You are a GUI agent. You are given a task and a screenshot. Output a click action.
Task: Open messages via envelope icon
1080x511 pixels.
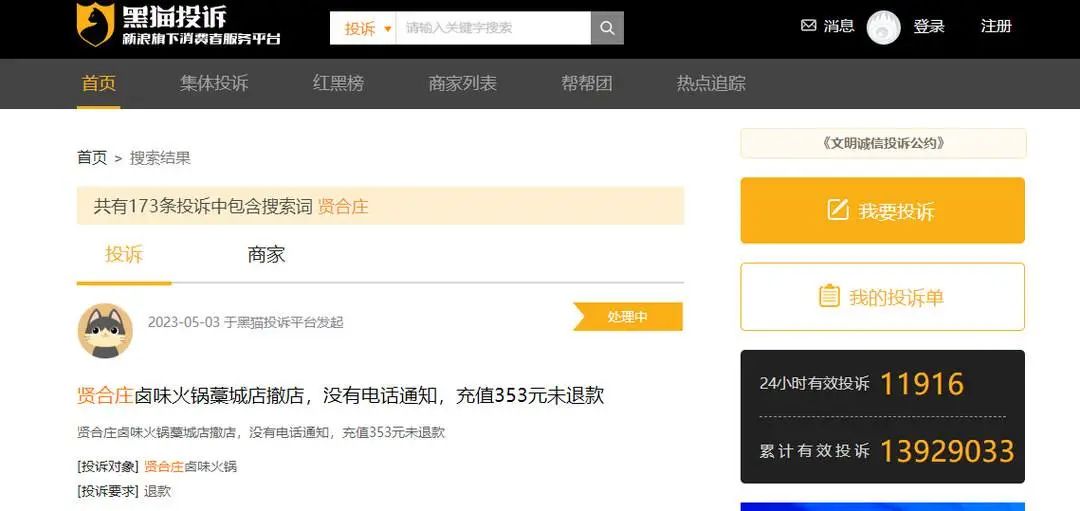click(x=809, y=26)
